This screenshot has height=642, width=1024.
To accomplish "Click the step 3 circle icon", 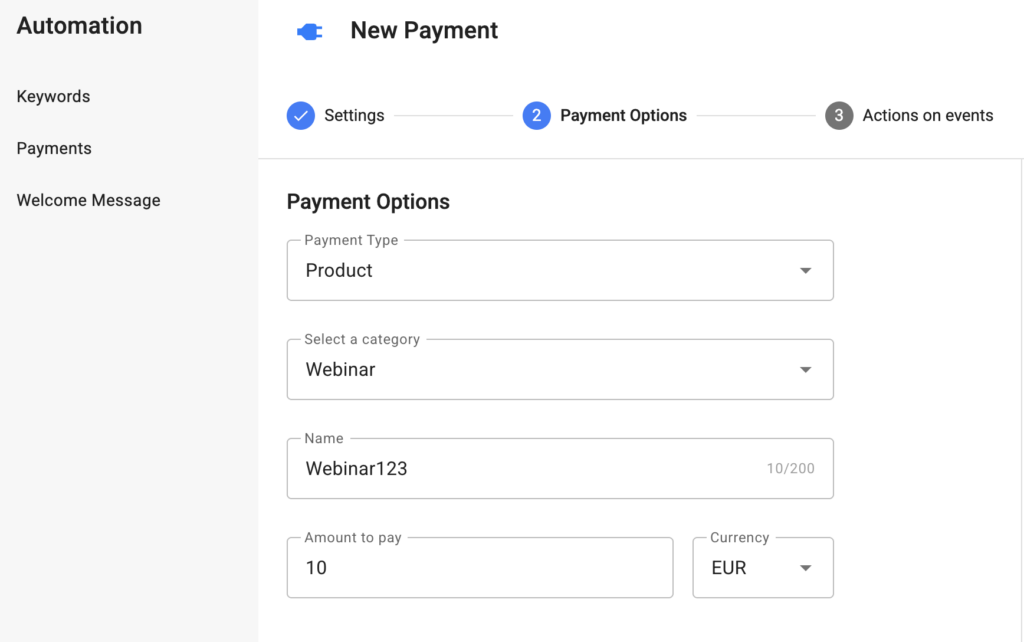I will tap(839, 116).
